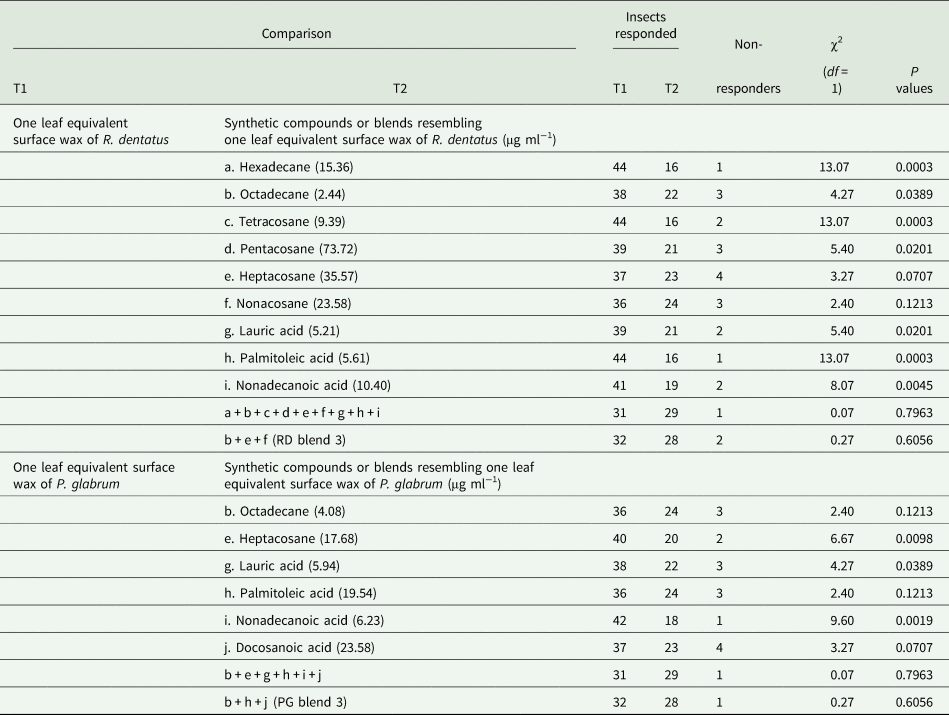Click the Insects responded header
The width and height of the screenshot is (949, 715).
[644, 26]
